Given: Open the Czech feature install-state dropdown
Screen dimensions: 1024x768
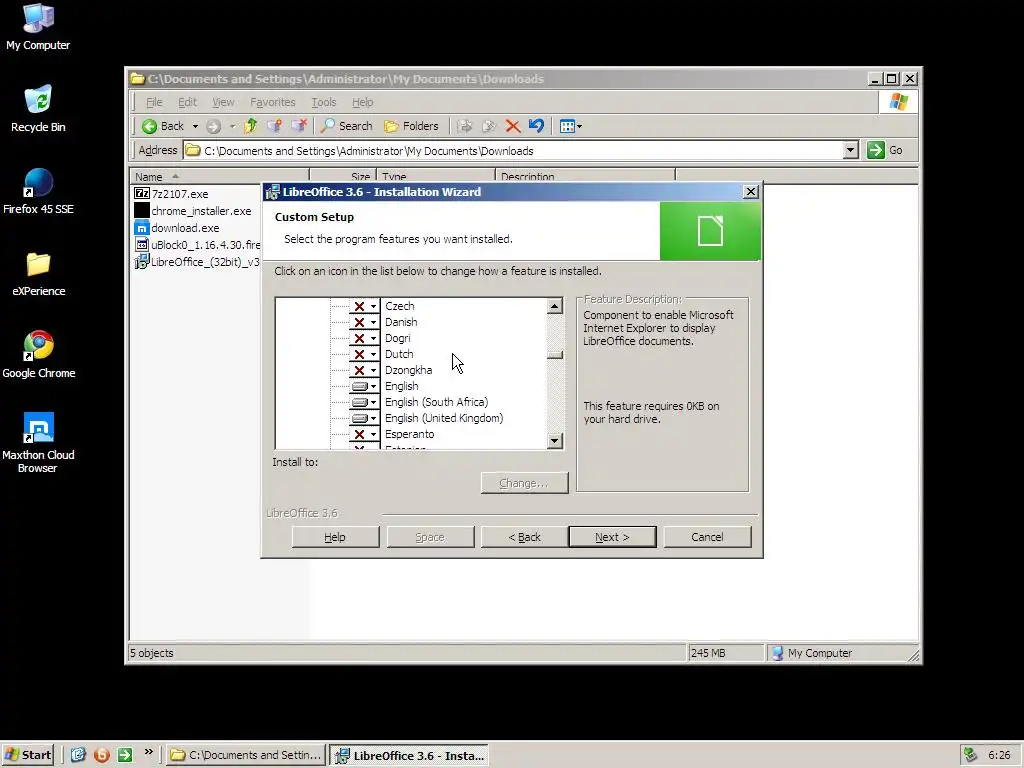Looking at the screenshot, I should (x=364, y=306).
